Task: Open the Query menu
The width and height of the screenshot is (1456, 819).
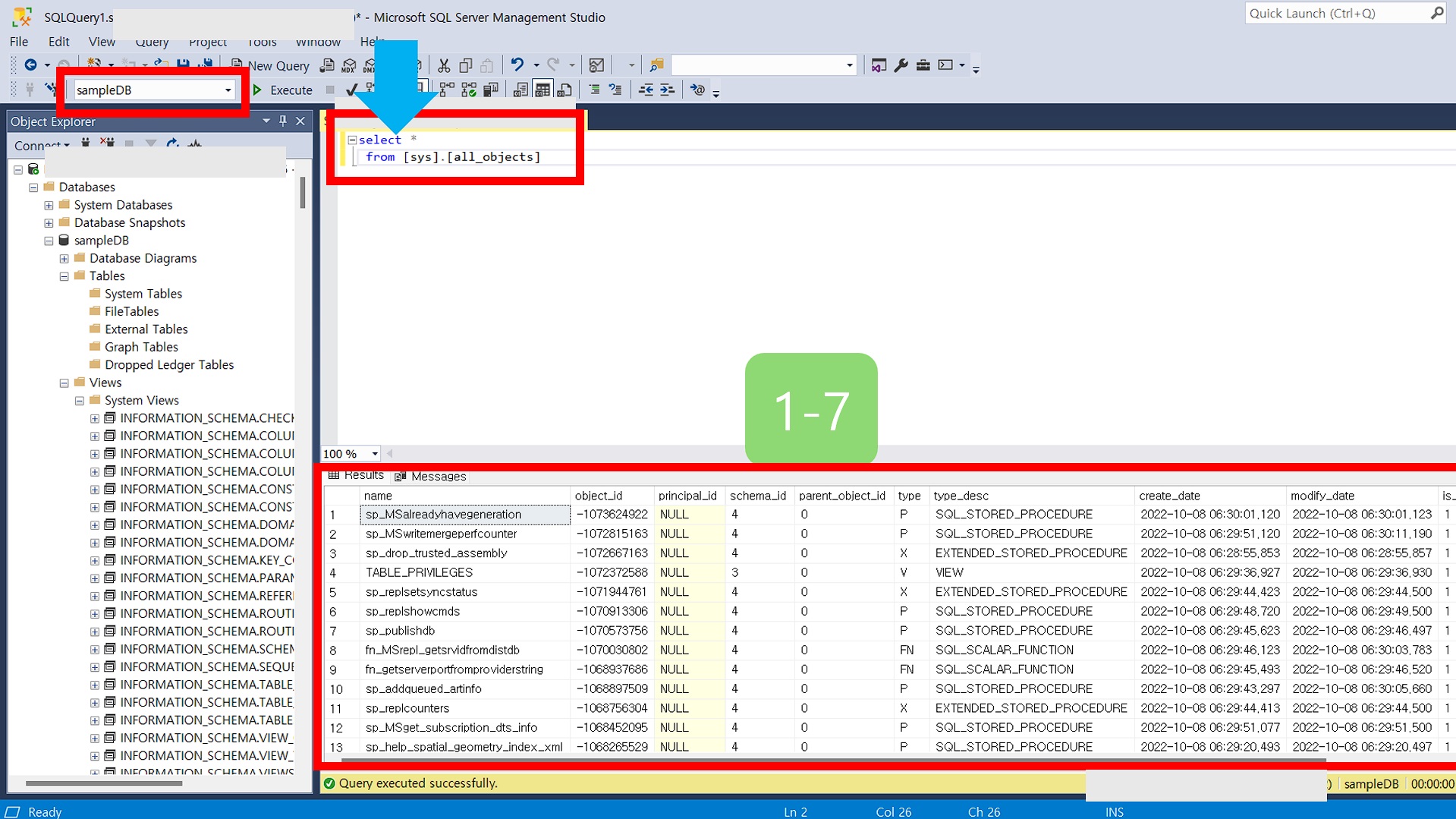Action: pyautogui.click(x=152, y=42)
